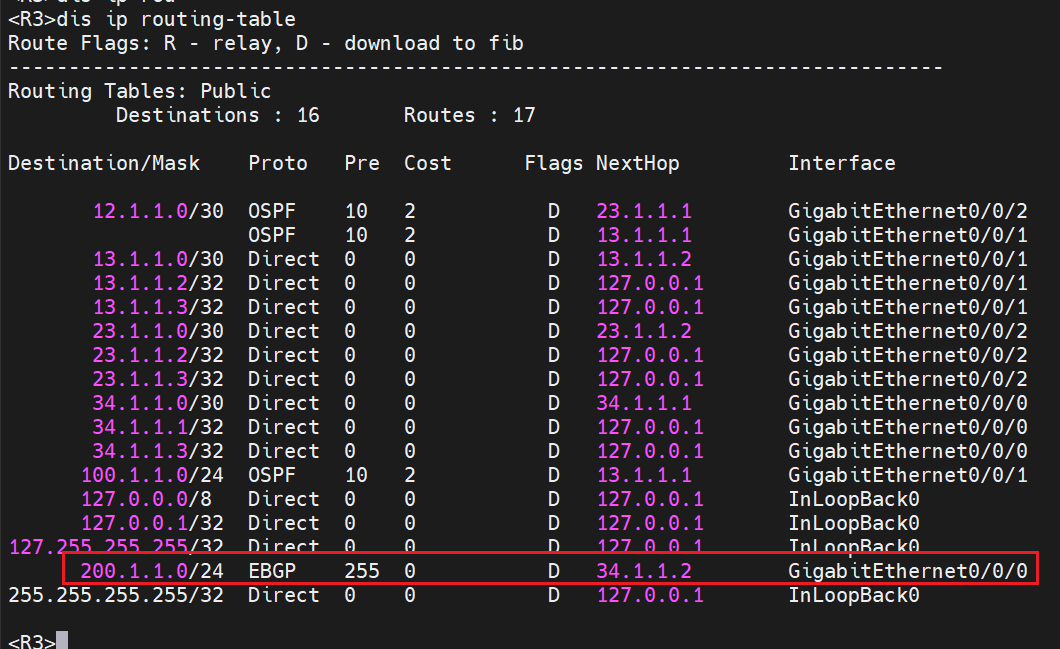Select the Flags column header

coord(553,163)
